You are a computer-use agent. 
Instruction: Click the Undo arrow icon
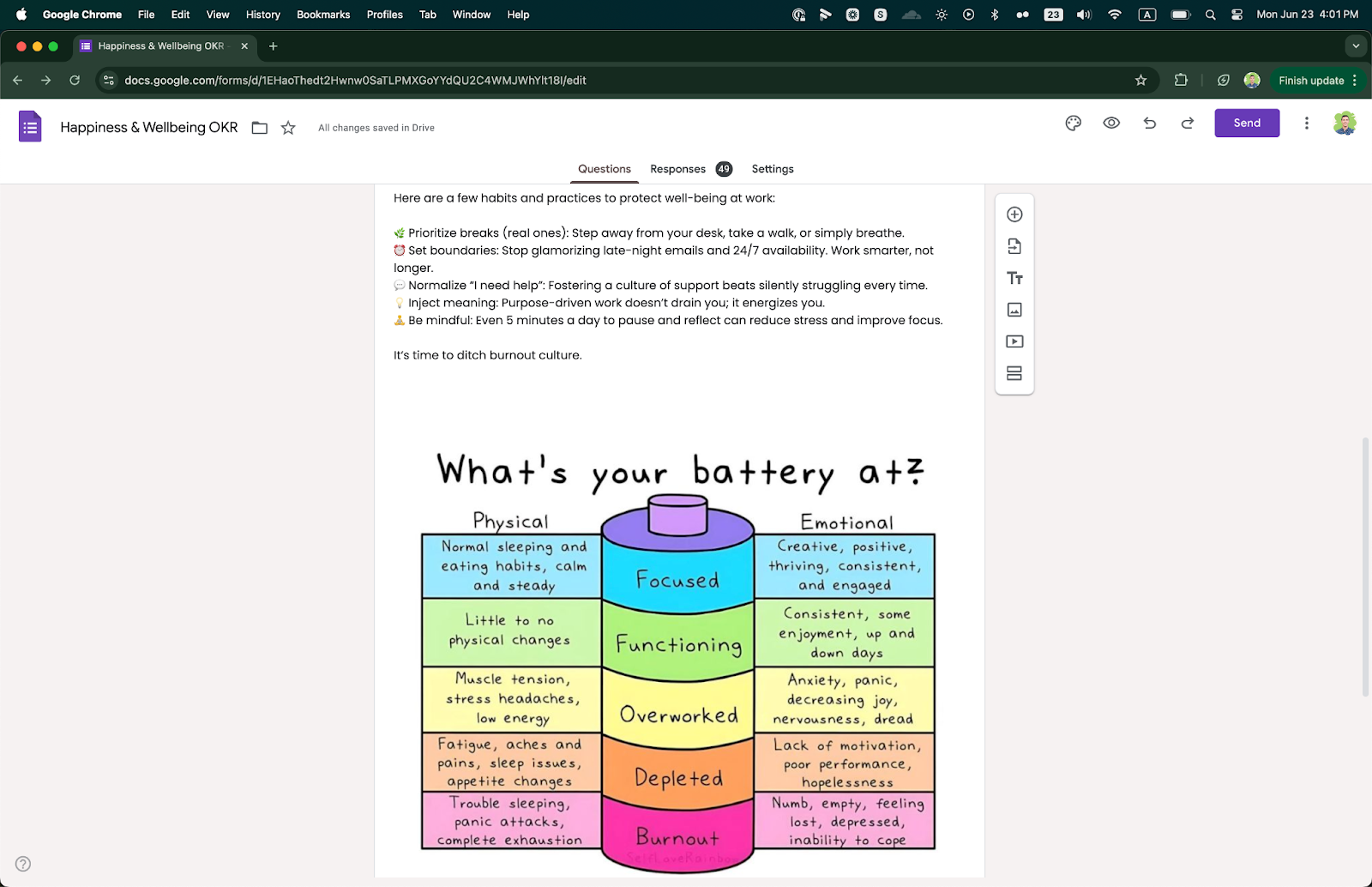click(x=1150, y=124)
